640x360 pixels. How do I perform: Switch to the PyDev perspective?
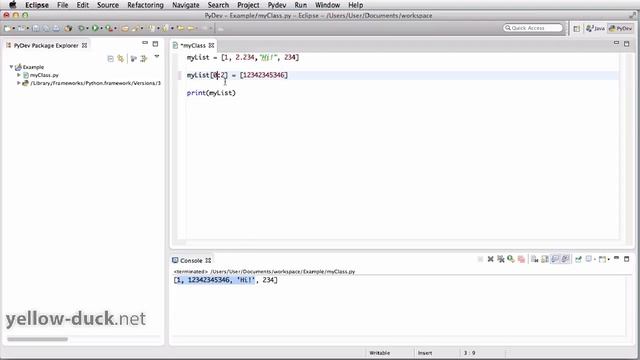[x=620, y=28]
